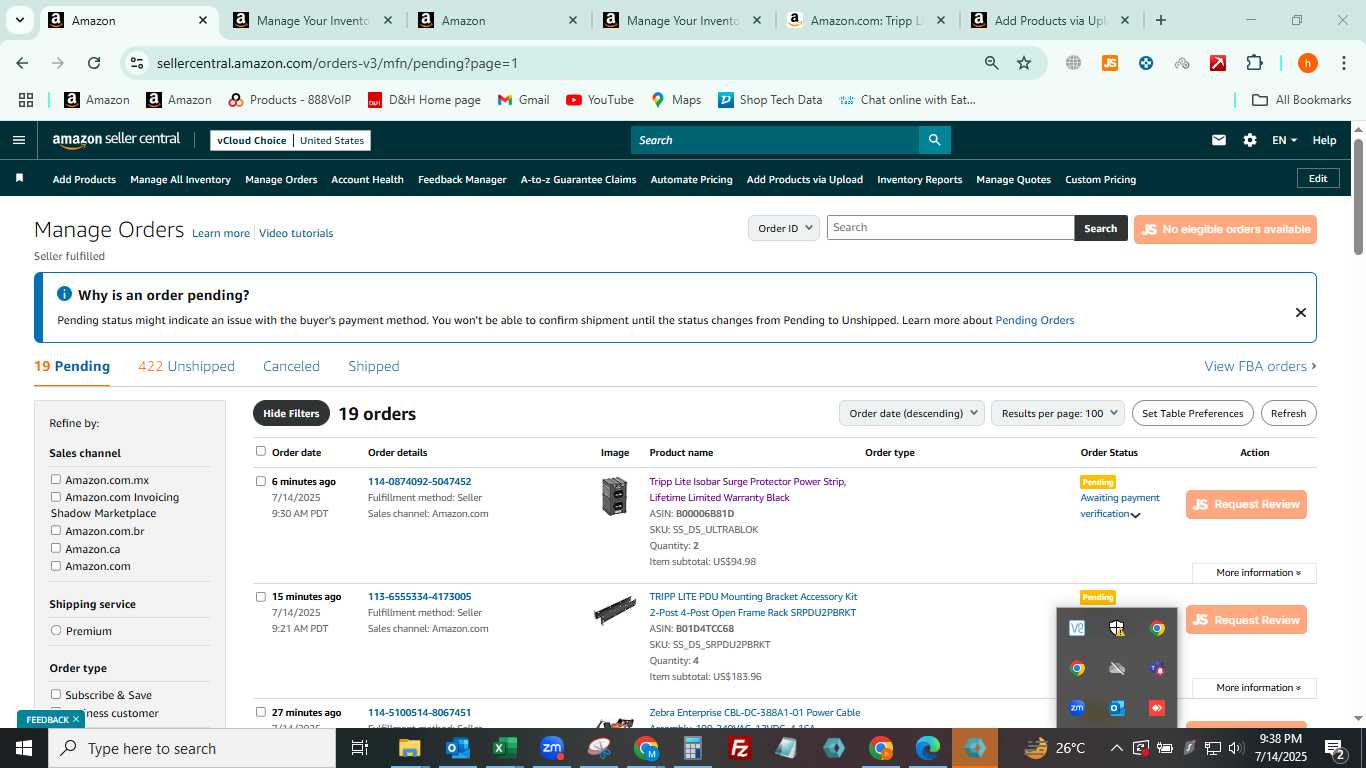Open Manage All Inventory menu item

click(180, 179)
